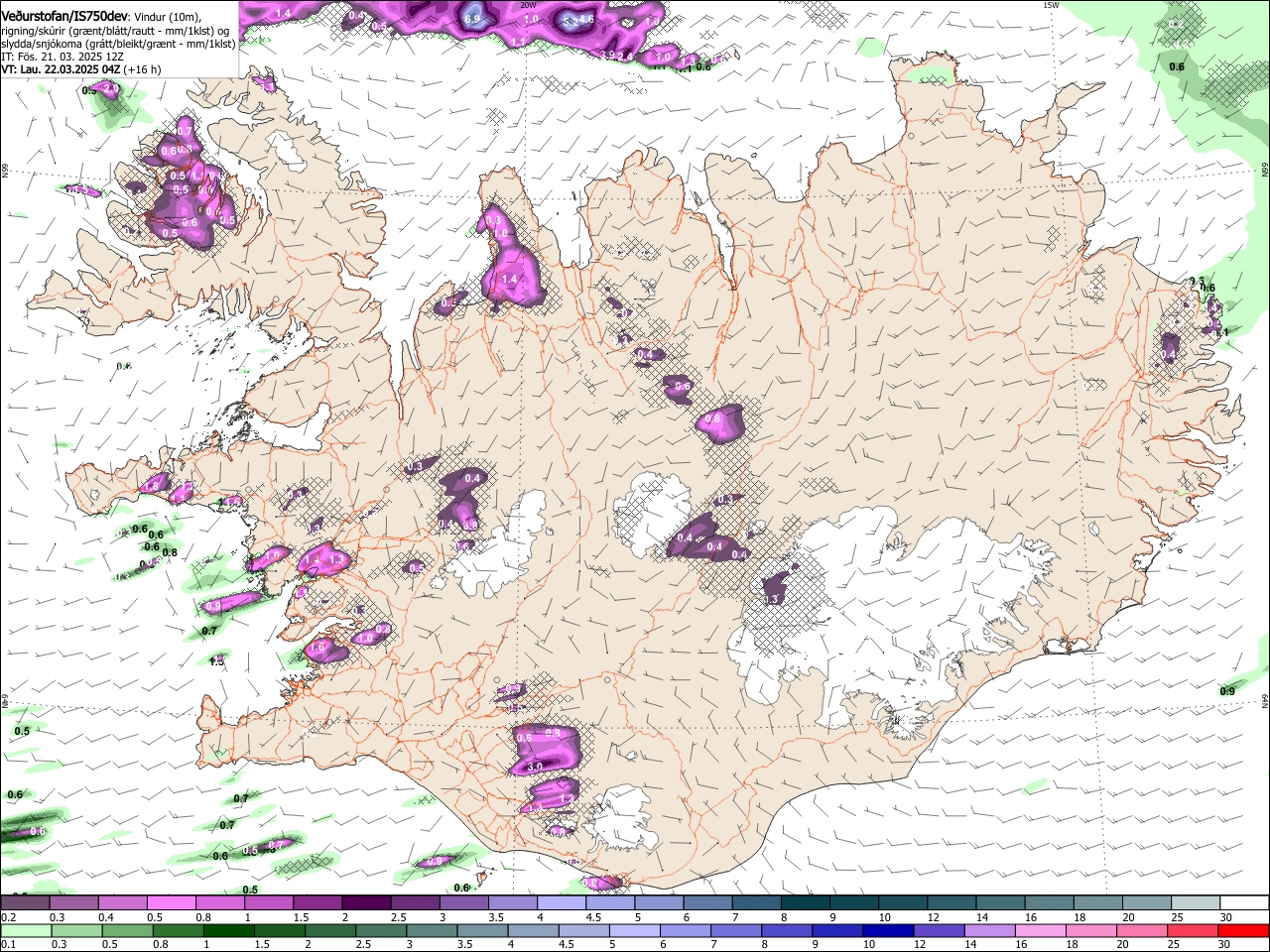Click the 3.0 snowfall value on map

(x=534, y=767)
